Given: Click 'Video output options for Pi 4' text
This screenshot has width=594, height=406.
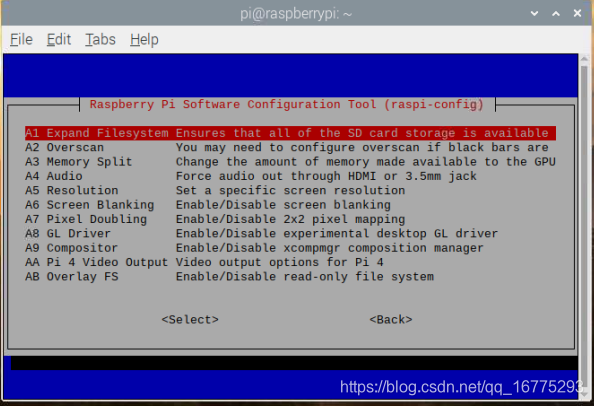Looking at the screenshot, I should coord(280,262).
